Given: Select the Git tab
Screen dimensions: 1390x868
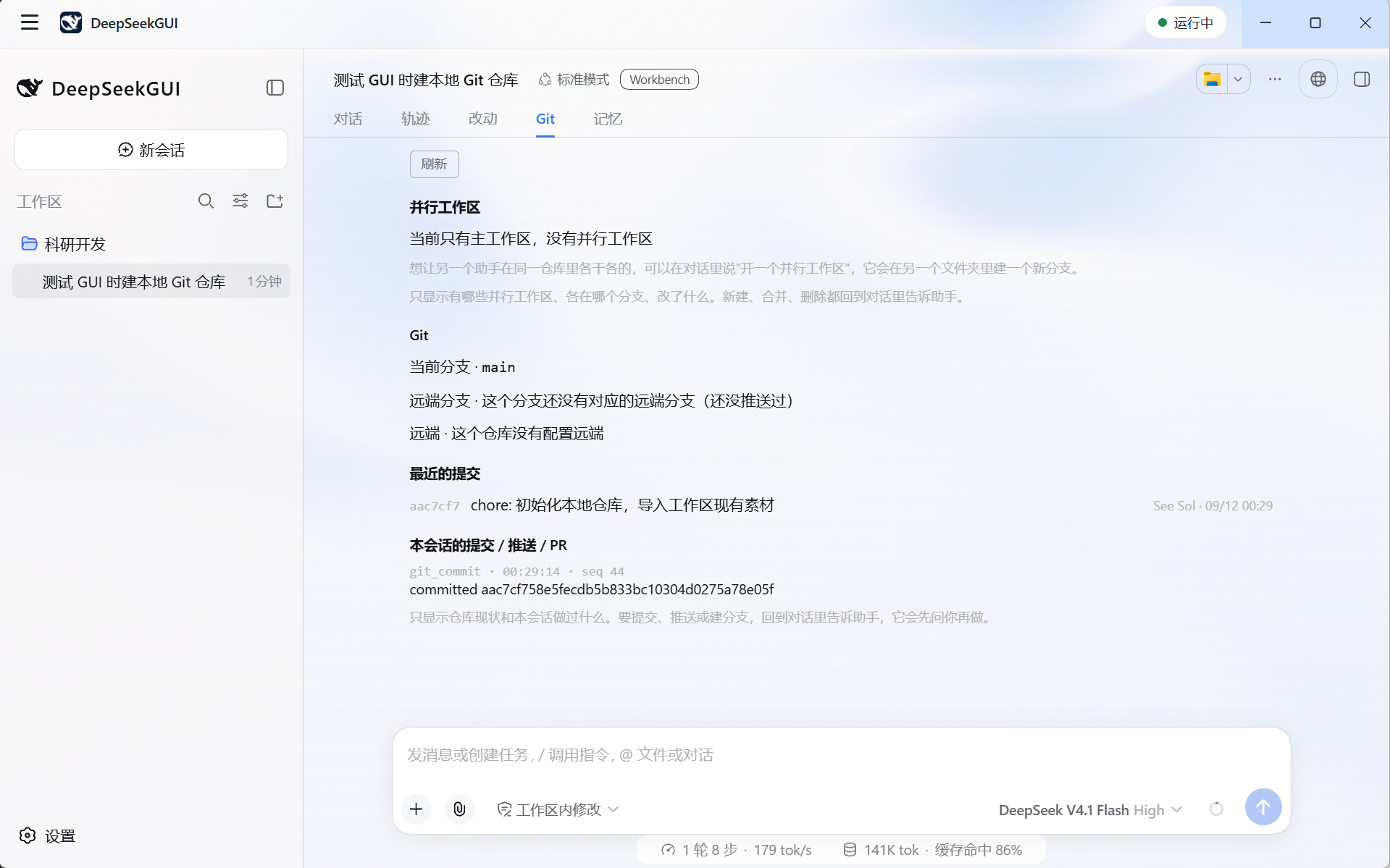Looking at the screenshot, I should point(545,119).
